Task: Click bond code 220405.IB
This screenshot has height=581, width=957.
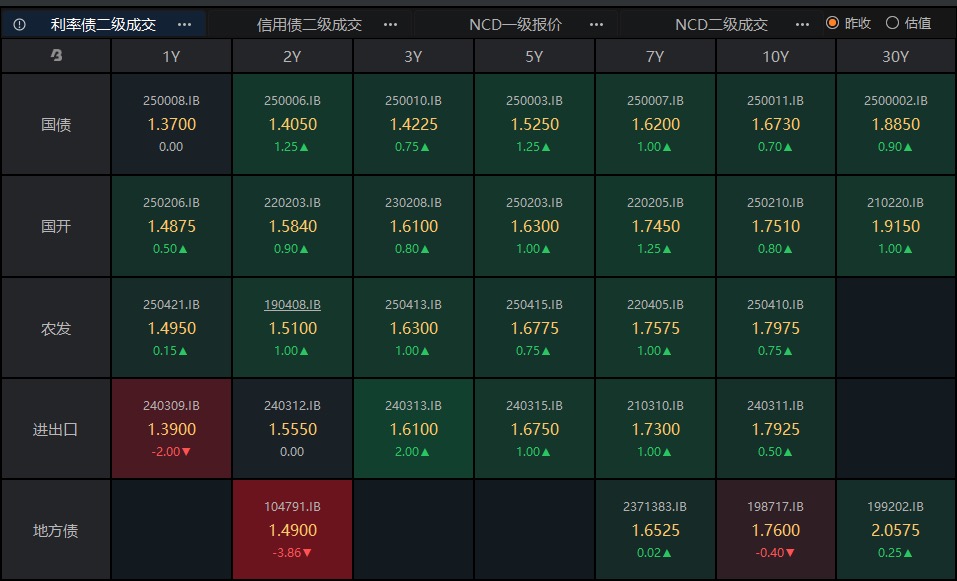Action: point(655,305)
